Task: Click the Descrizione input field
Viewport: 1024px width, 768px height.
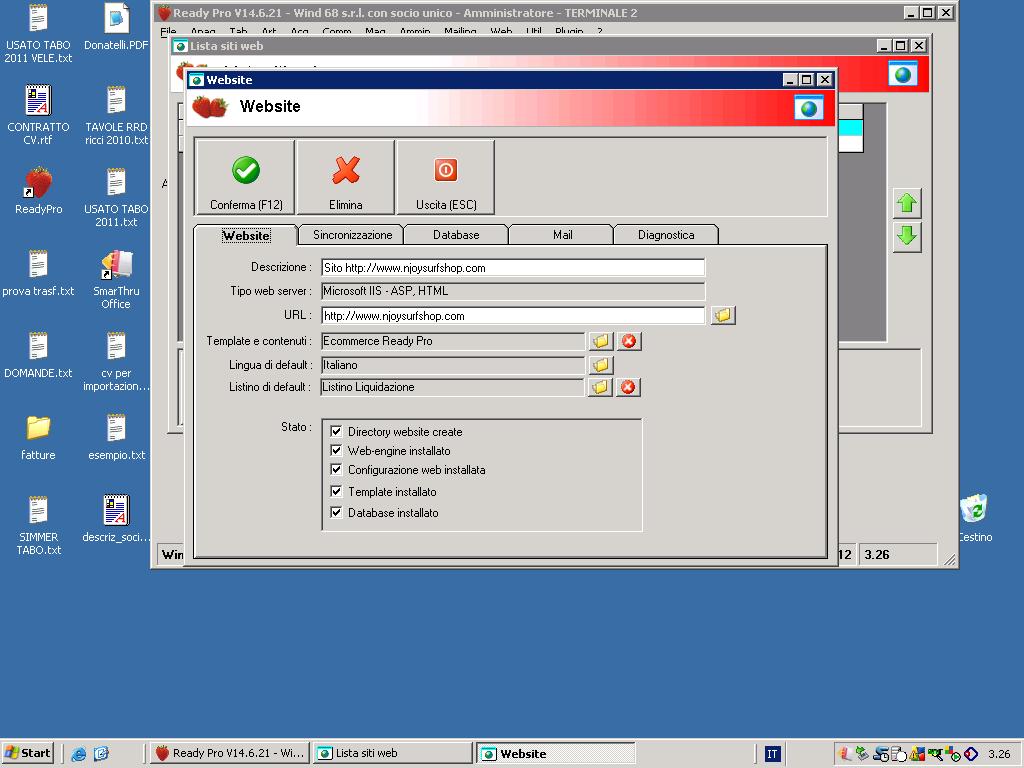Action: pos(513,268)
